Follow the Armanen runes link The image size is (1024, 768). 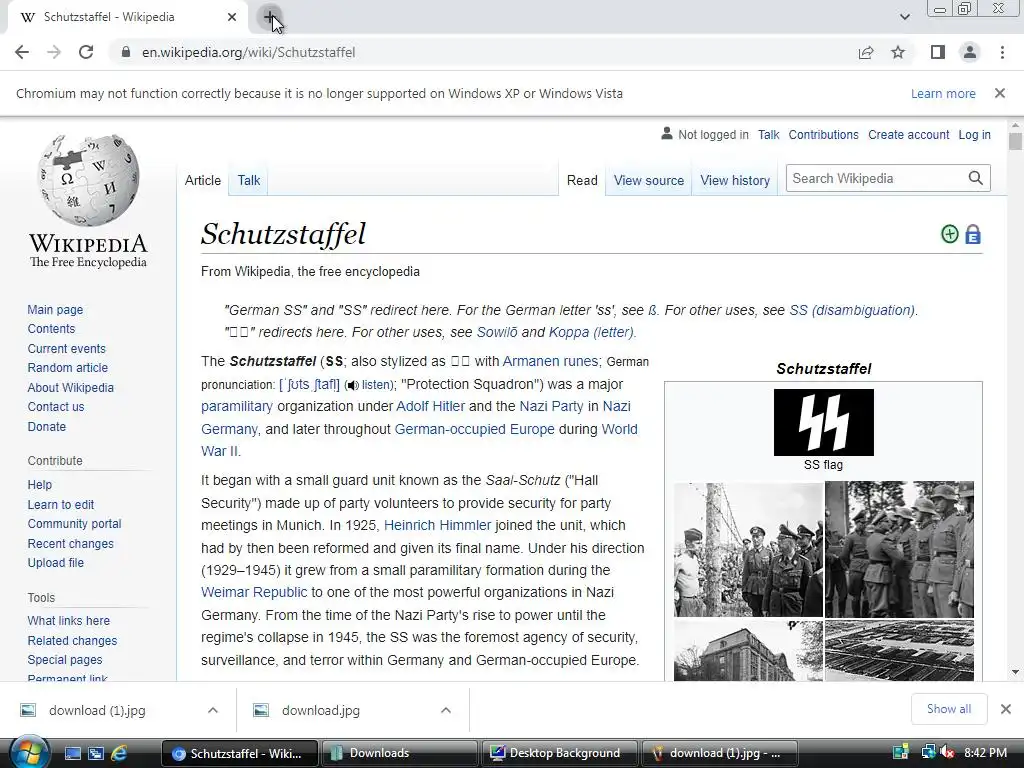(550, 361)
